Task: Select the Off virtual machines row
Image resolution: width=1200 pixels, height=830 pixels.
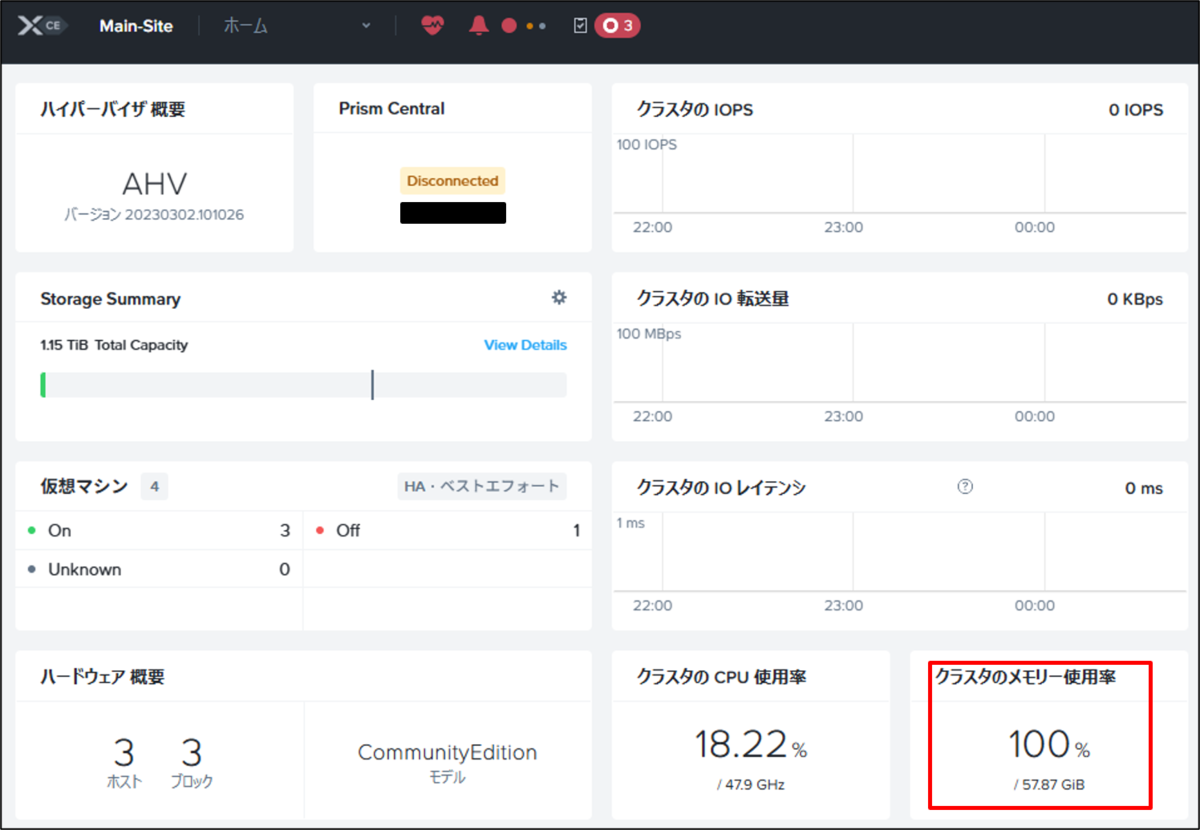Action: click(x=447, y=530)
